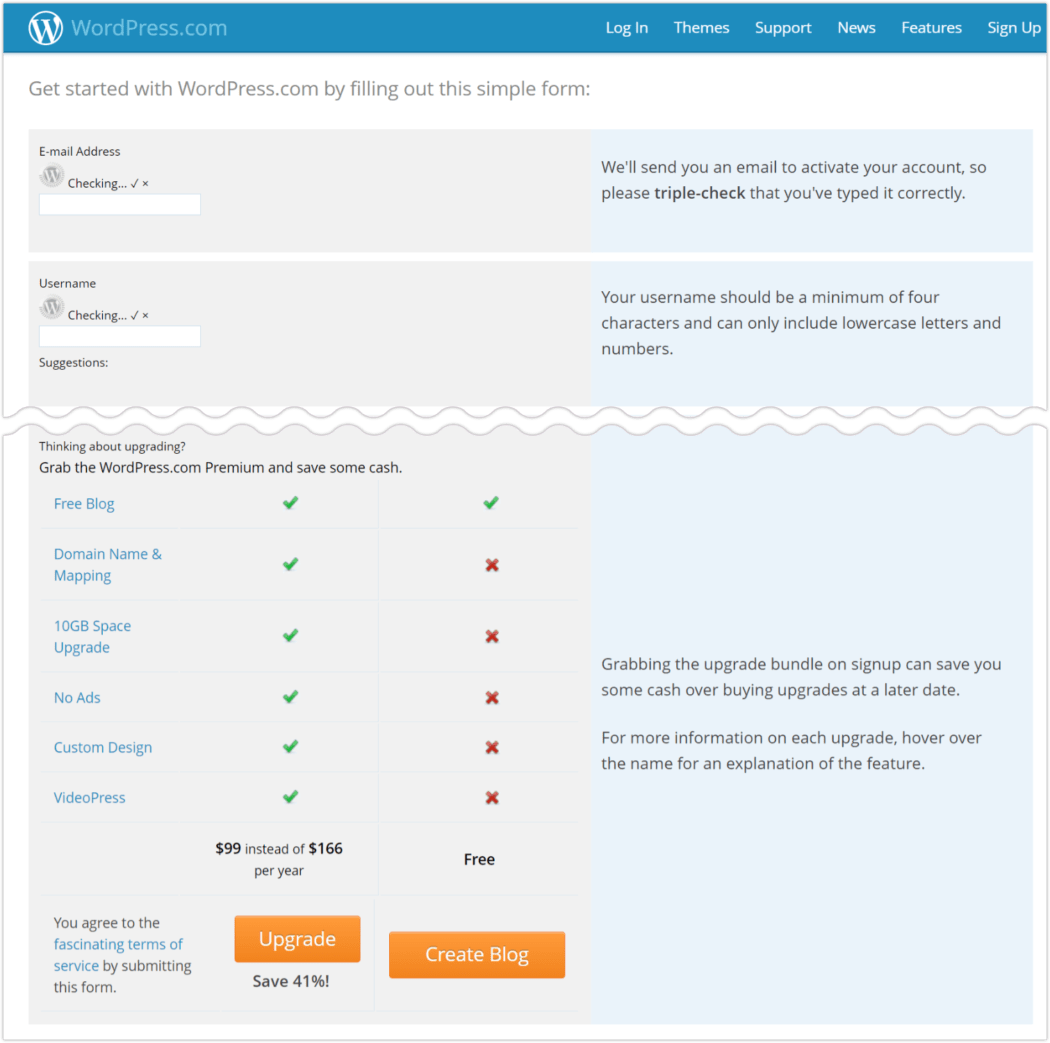Screen dimensions: 1050x1043
Task: Open the News section
Action: (856, 27)
